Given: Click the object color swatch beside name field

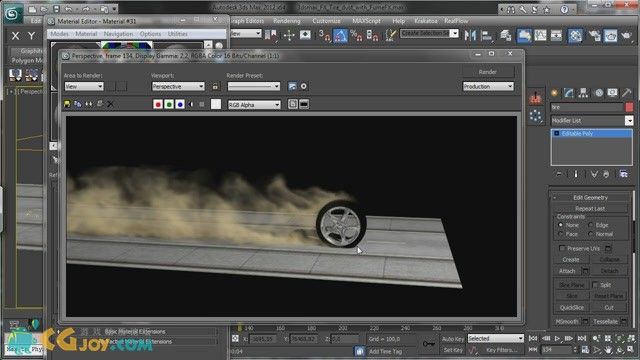Looking at the screenshot, I should 629,107.
